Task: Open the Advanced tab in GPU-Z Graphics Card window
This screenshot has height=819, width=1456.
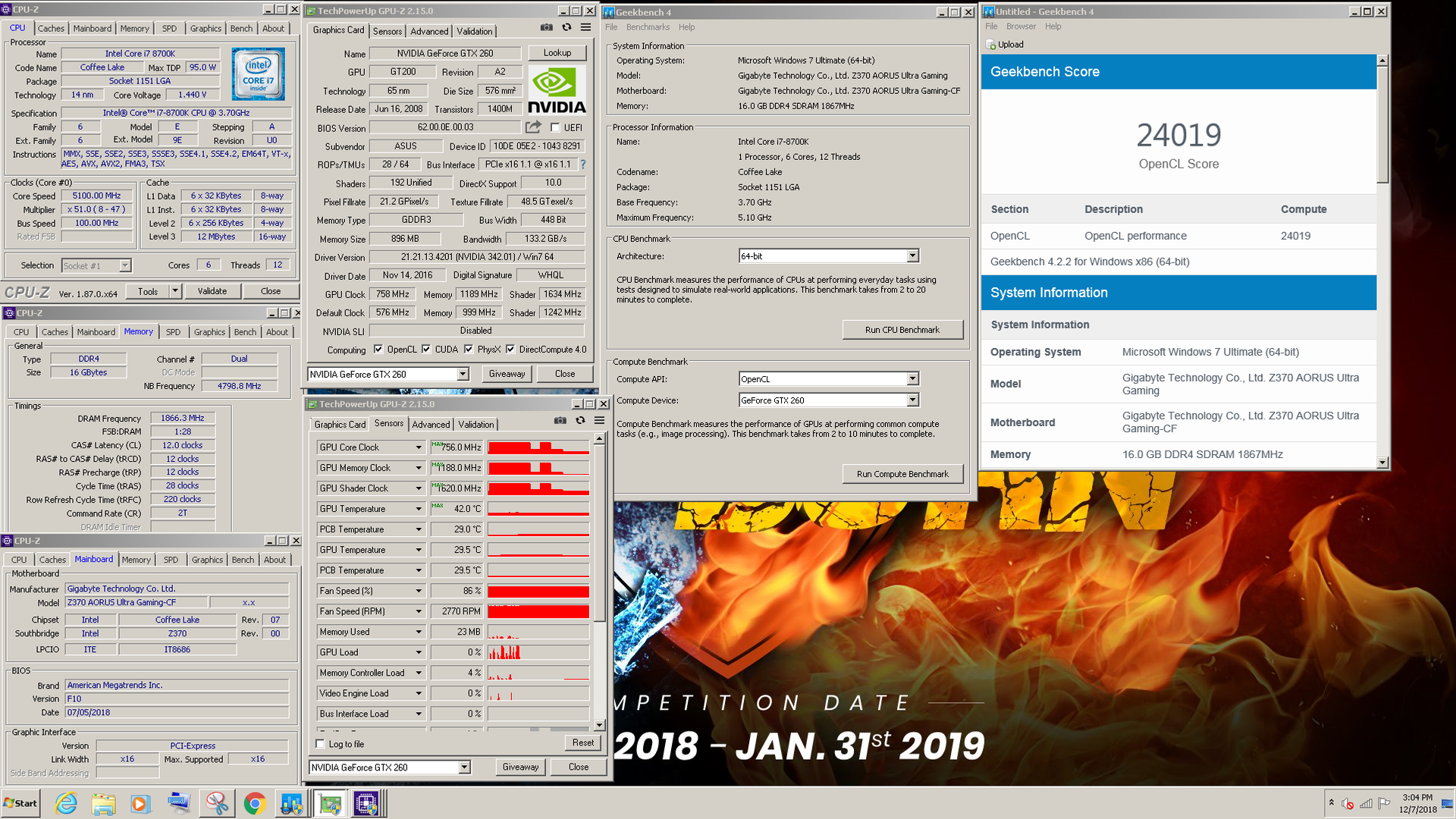Action: (x=429, y=31)
